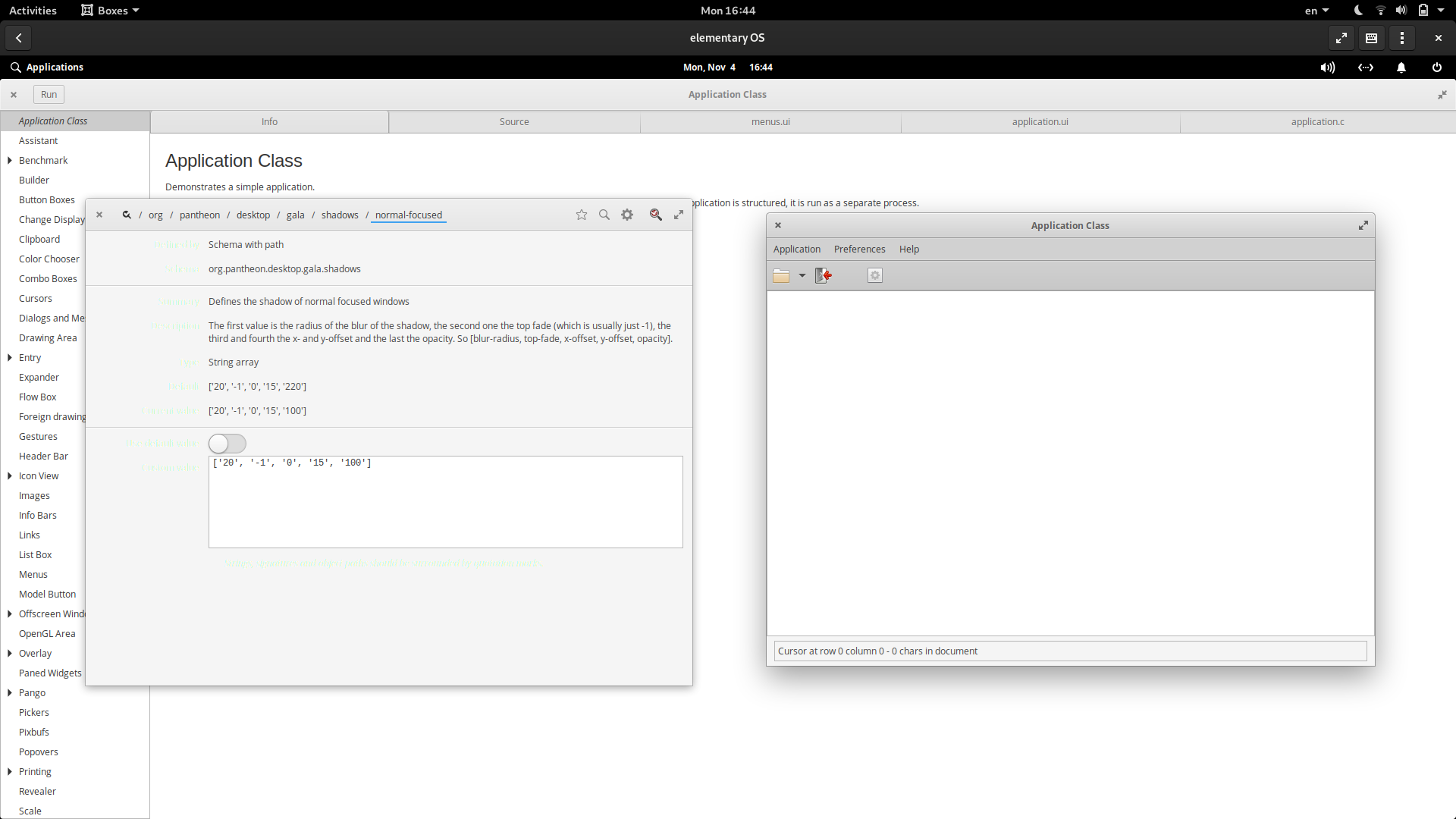Maximize the dconf editor with the arrows icon
Viewport: 1456px width, 819px height.
click(679, 215)
